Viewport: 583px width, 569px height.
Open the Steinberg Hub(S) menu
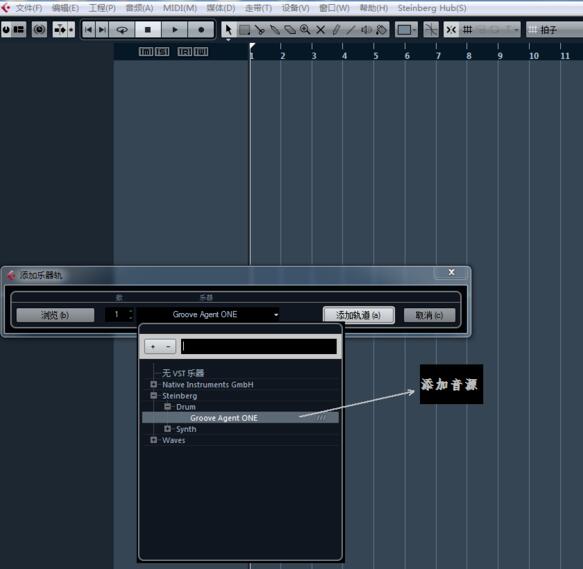(432, 8)
